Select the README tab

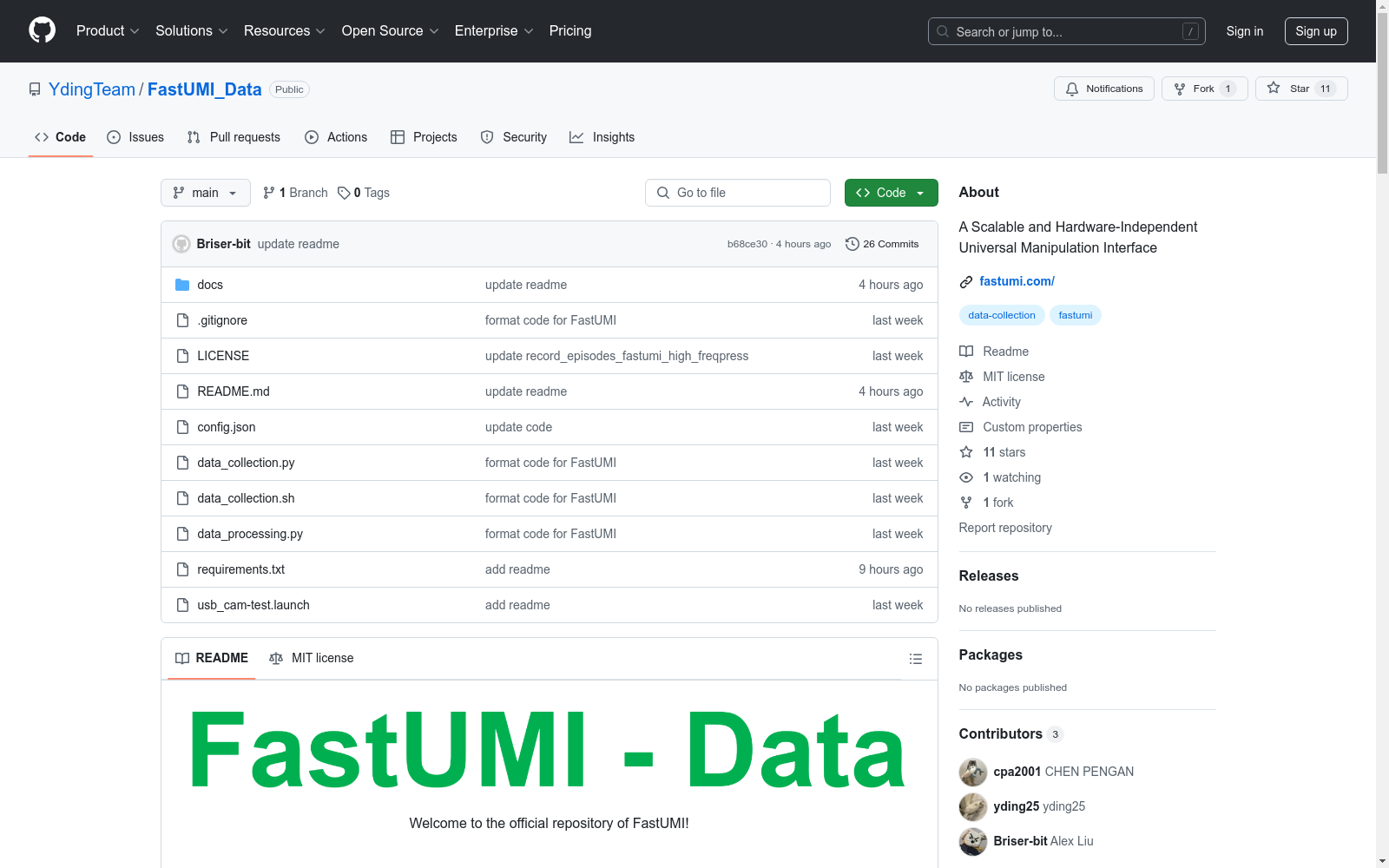point(212,658)
